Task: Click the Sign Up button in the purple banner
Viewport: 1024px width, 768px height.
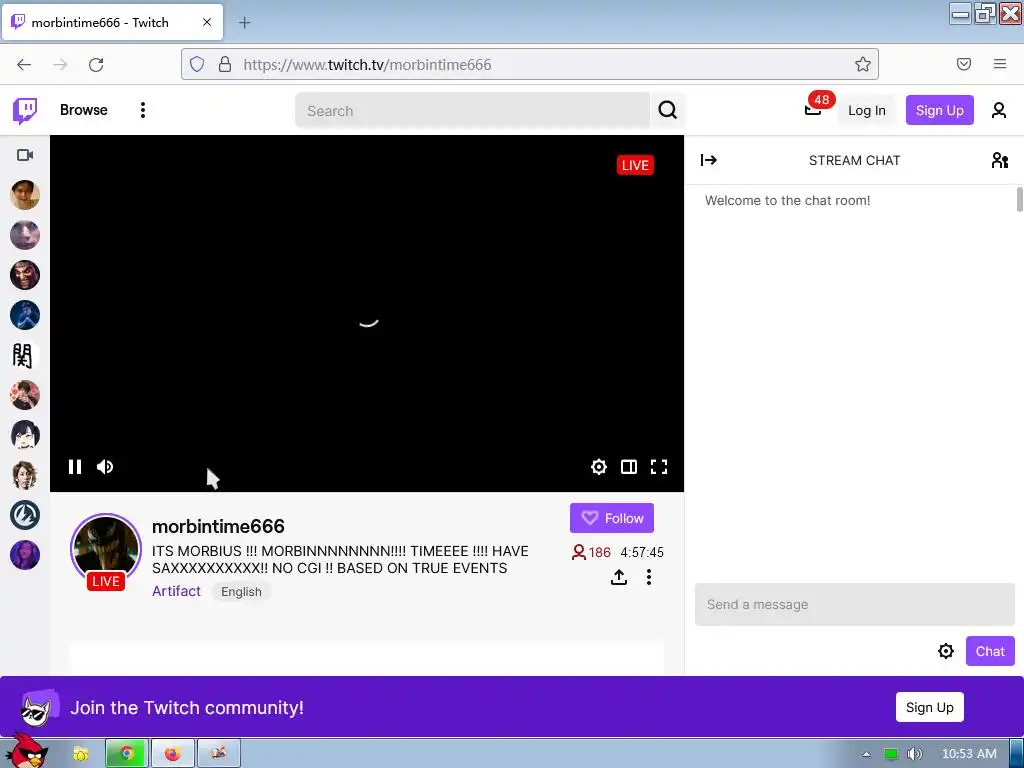Action: pyautogui.click(x=929, y=707)
